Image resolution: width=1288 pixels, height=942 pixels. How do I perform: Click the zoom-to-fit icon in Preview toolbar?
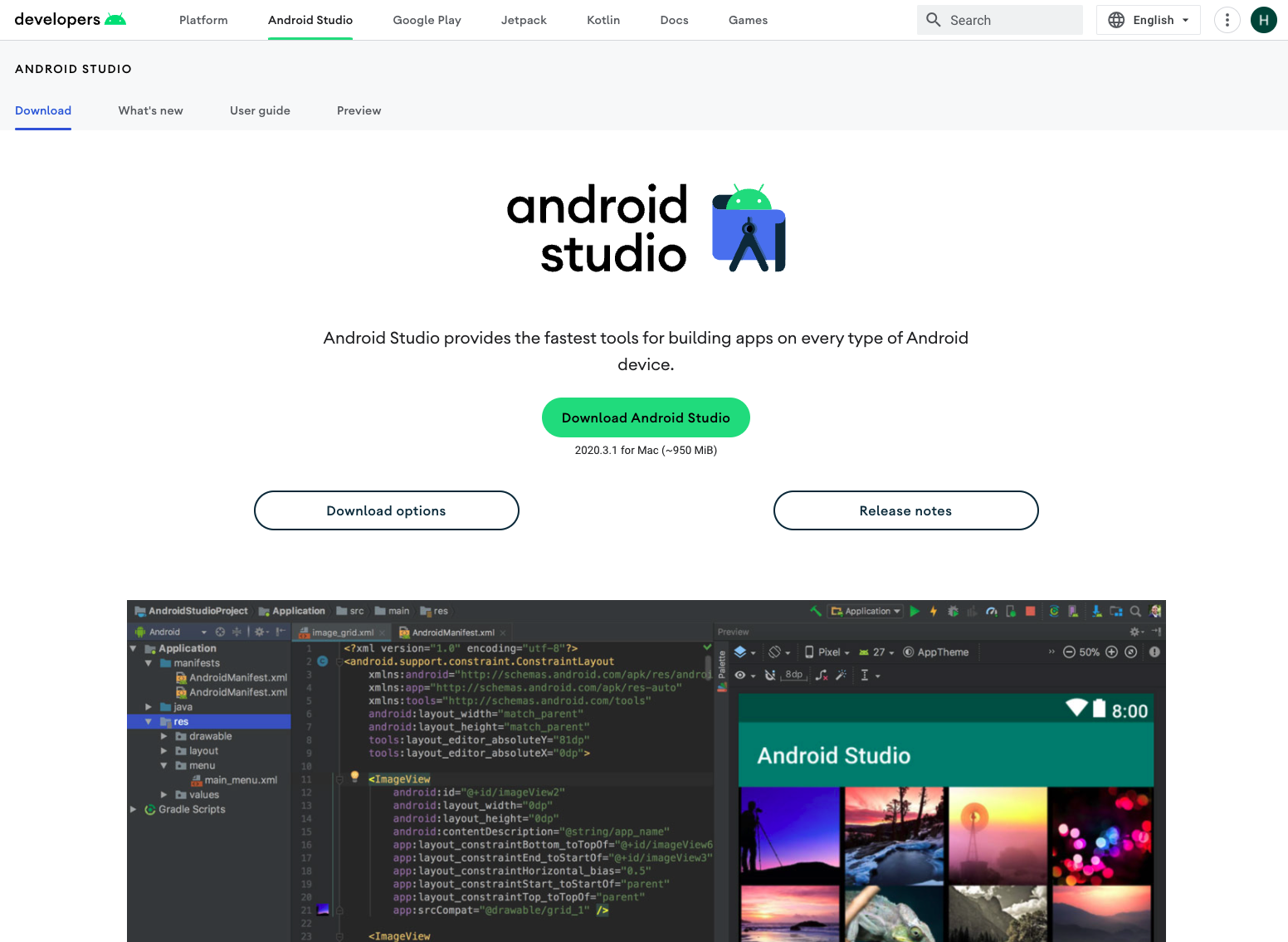tap(1130, 652)
